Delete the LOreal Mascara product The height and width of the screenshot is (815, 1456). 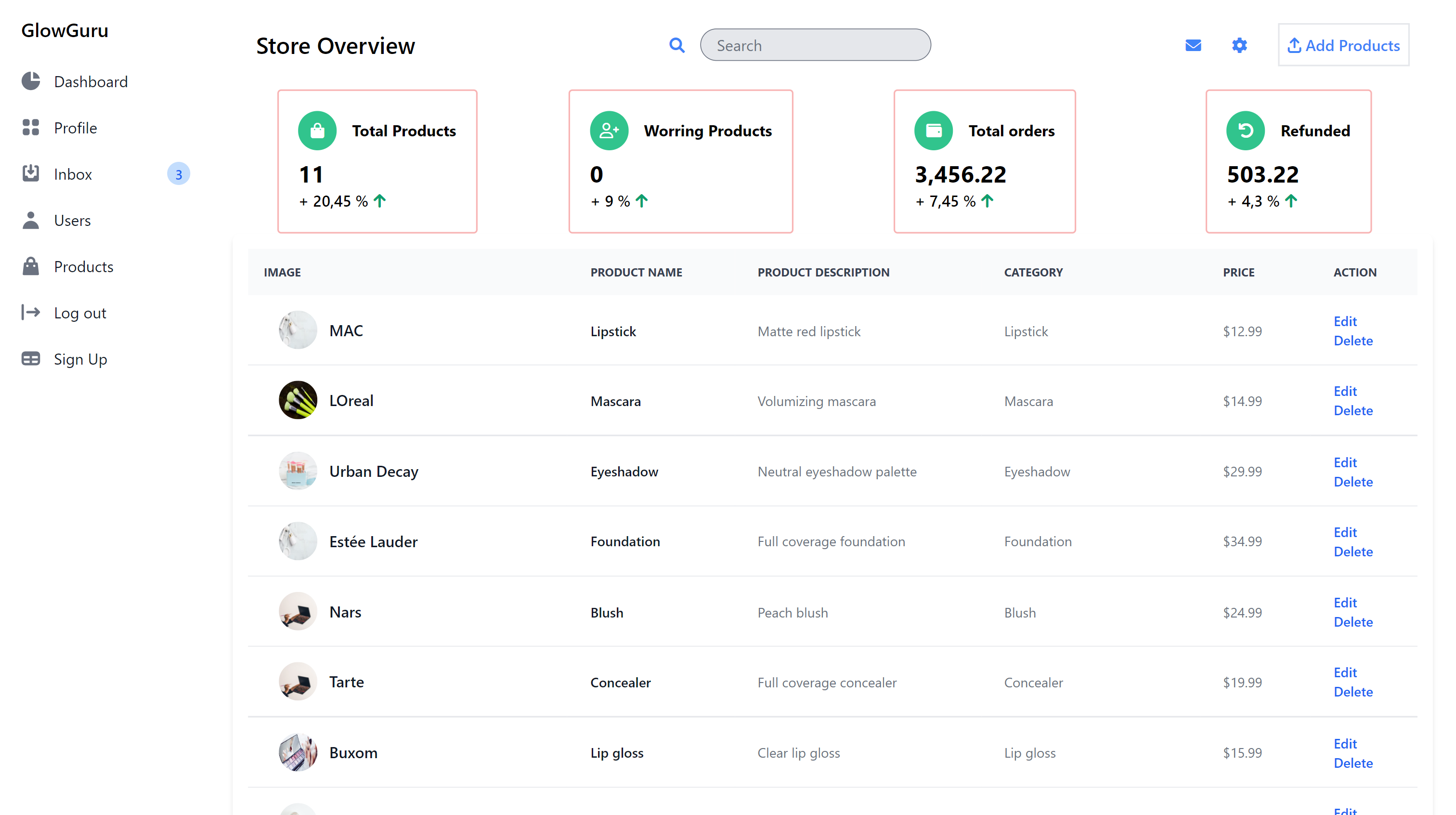click(x=1353, y=410)
